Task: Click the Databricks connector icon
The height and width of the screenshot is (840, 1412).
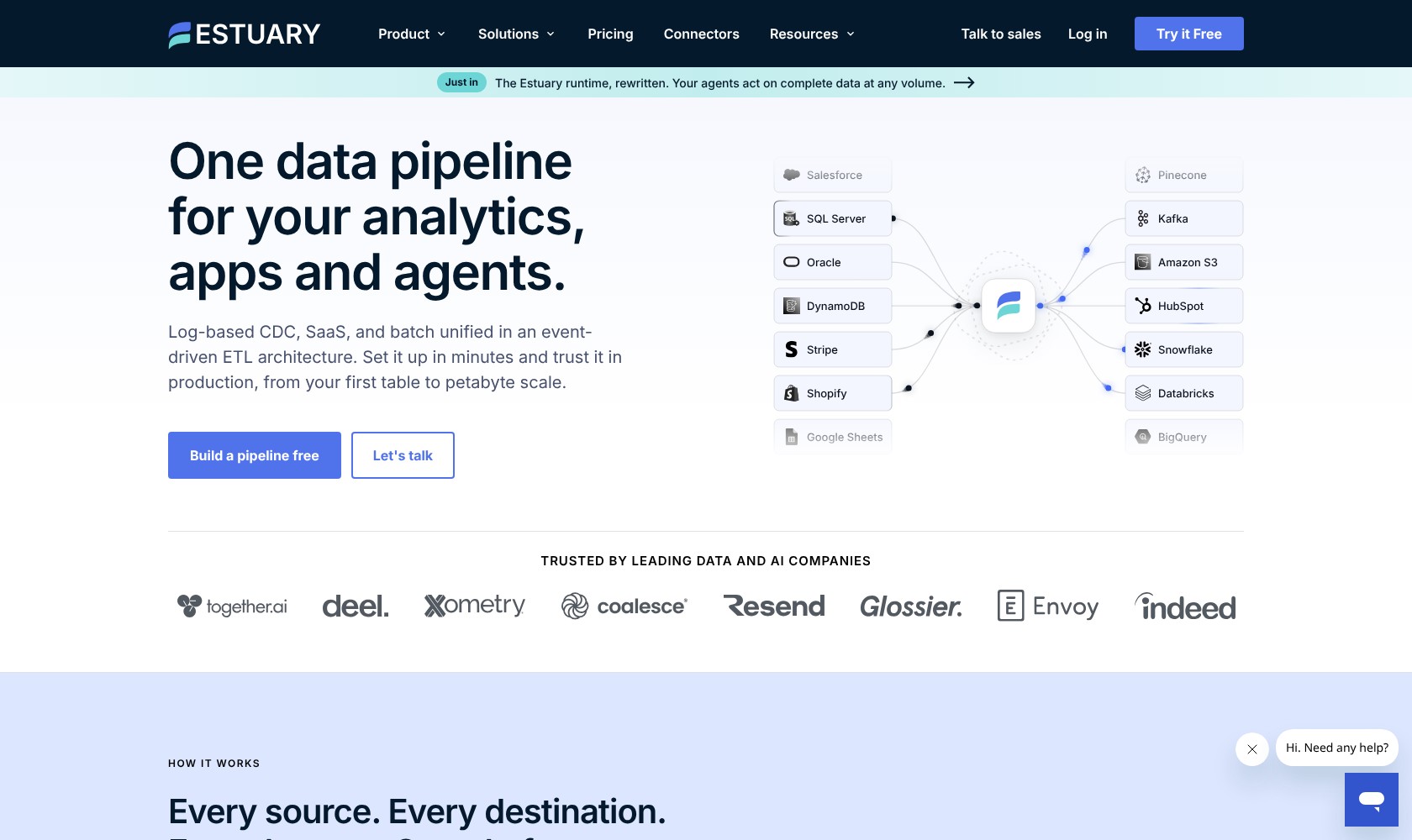Action: click(1142, 393)
